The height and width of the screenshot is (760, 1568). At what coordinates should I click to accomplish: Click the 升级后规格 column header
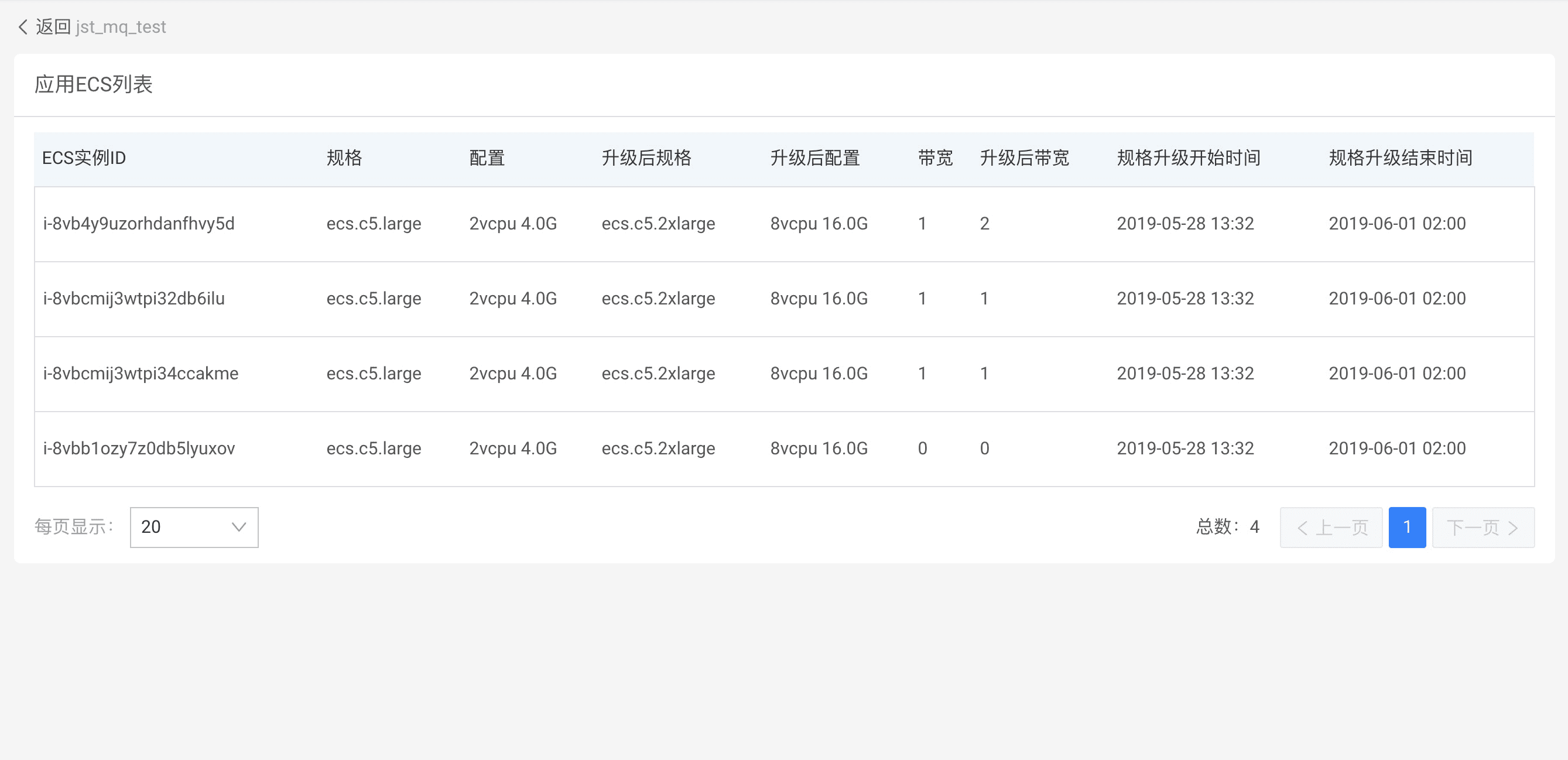646,158
